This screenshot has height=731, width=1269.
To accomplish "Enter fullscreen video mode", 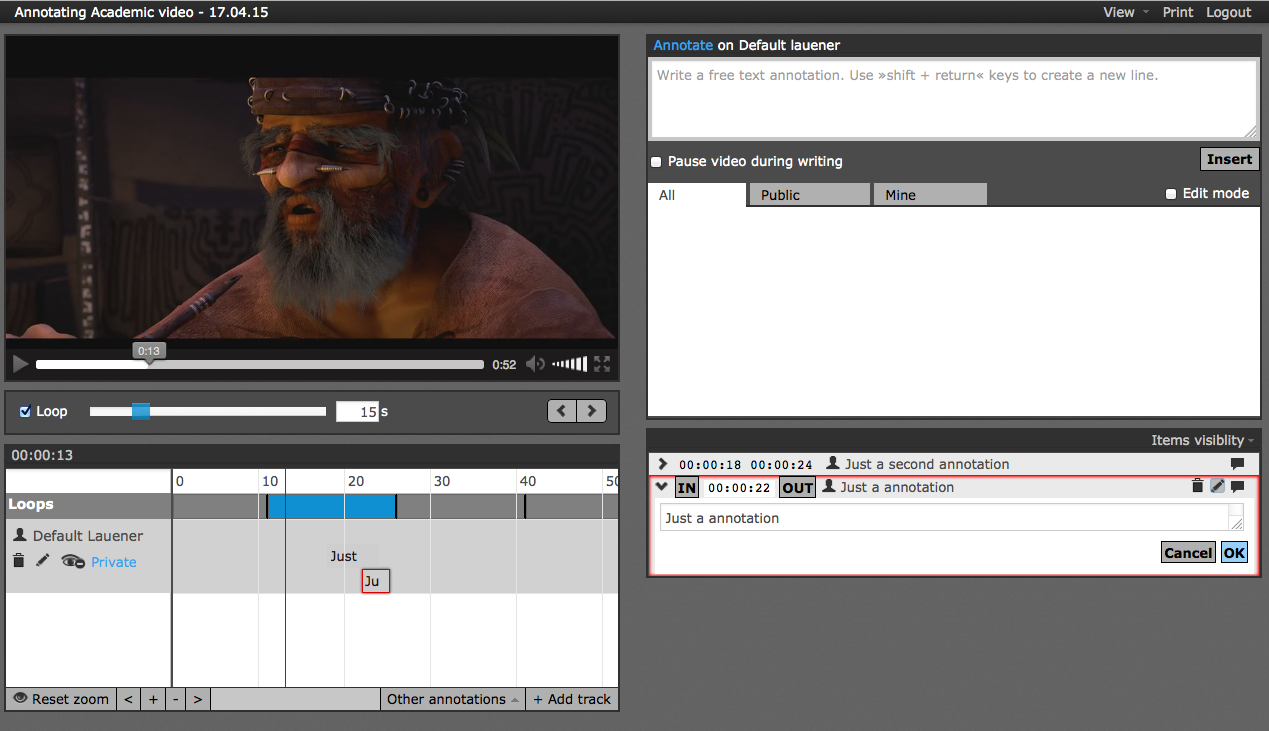I will tap(602, 364).
